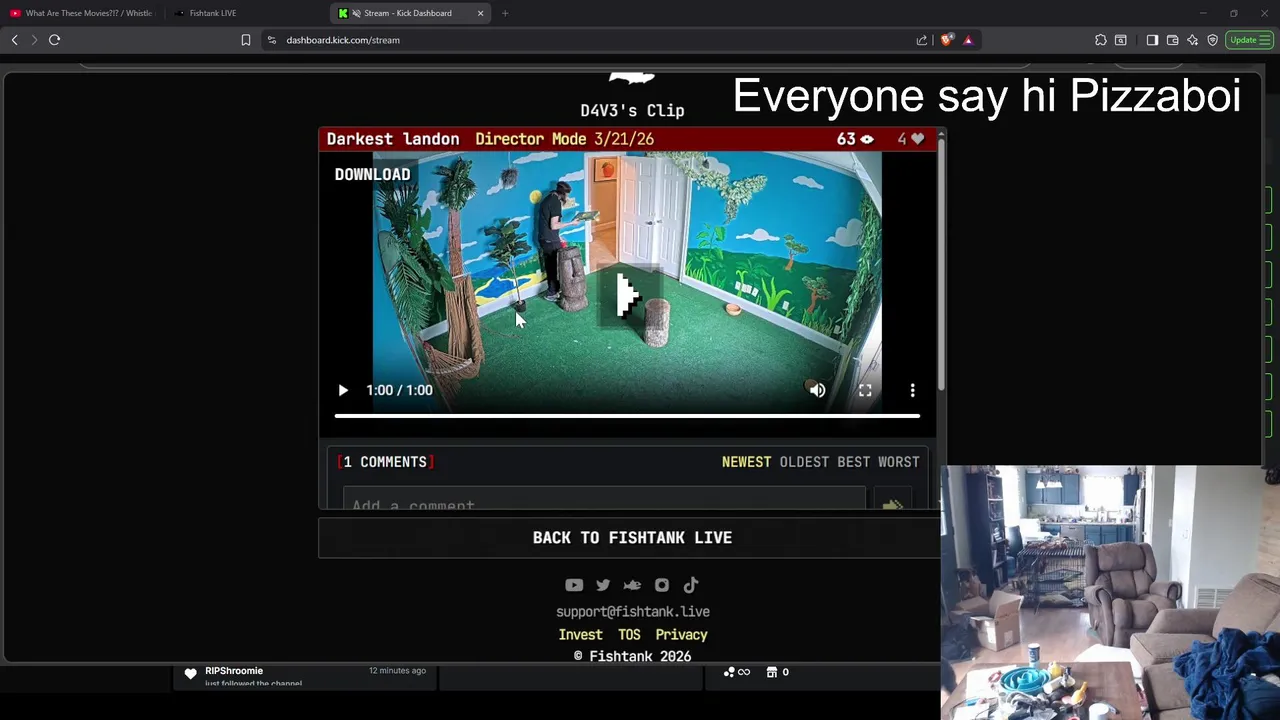Open site settings icon in address bar
This screenshot has width=1280, height=720.
(272, 40)
